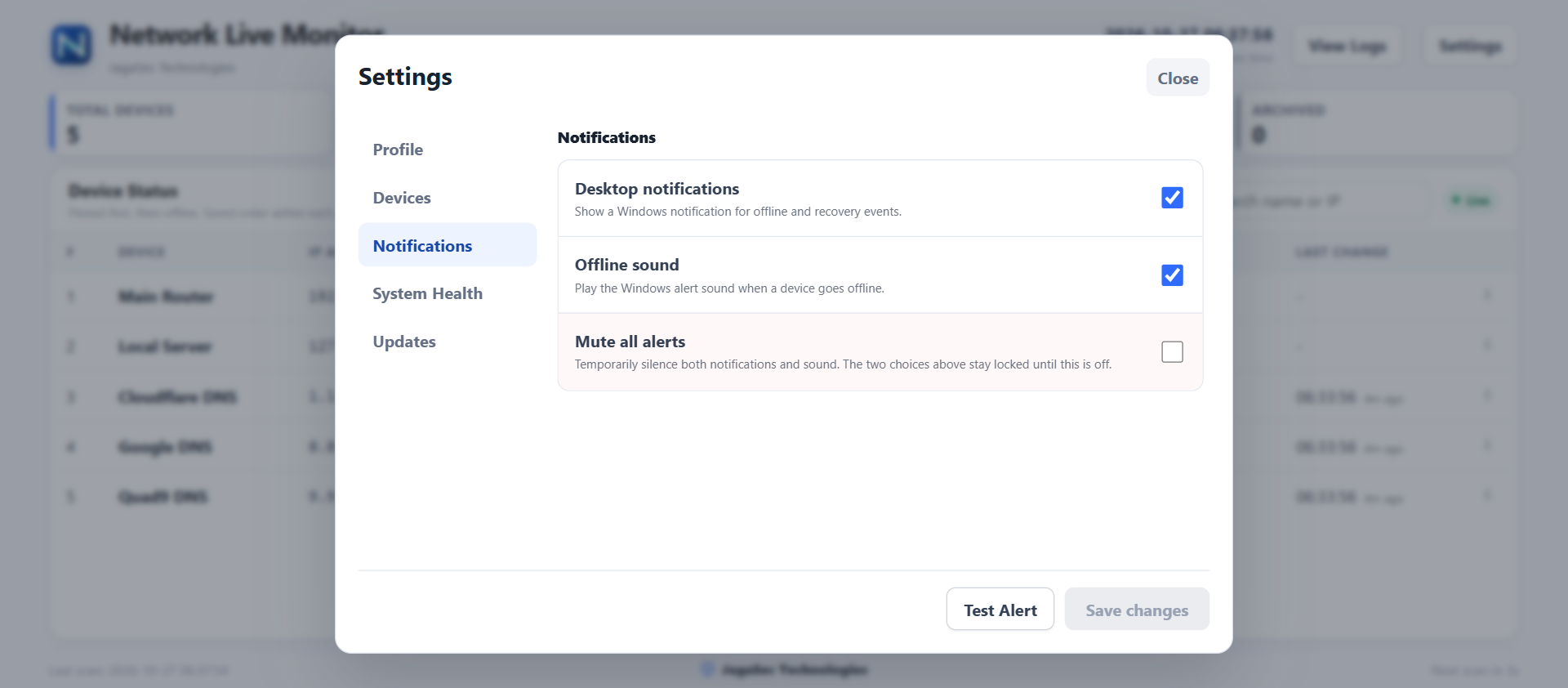Viewport: 1568px width, 688px height.
Task: Click the Mute all alerts heading text
Action: click(630, 342)
